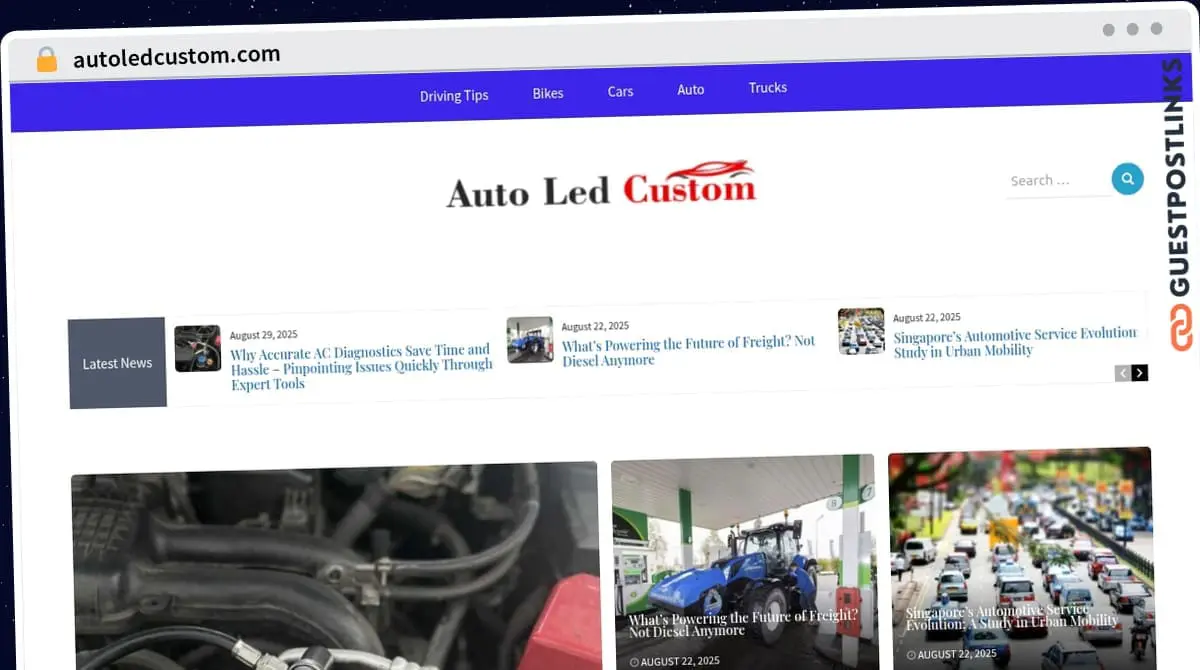Click the Auto Led Custom logo
Screen dimensions: 1200x670
tap(601, 184)
